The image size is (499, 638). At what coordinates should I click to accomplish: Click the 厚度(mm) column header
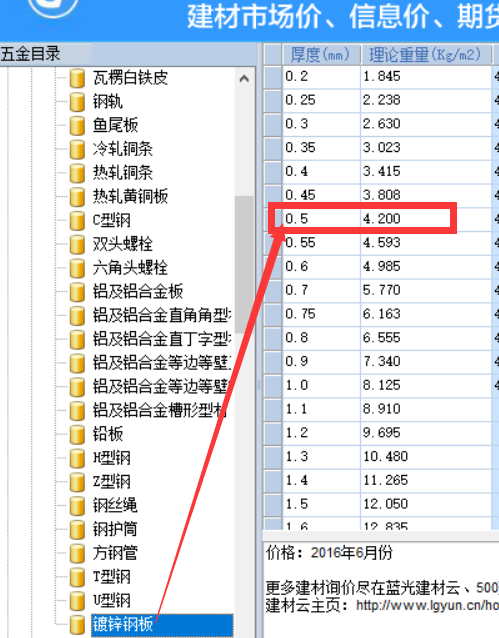[321, 55]
